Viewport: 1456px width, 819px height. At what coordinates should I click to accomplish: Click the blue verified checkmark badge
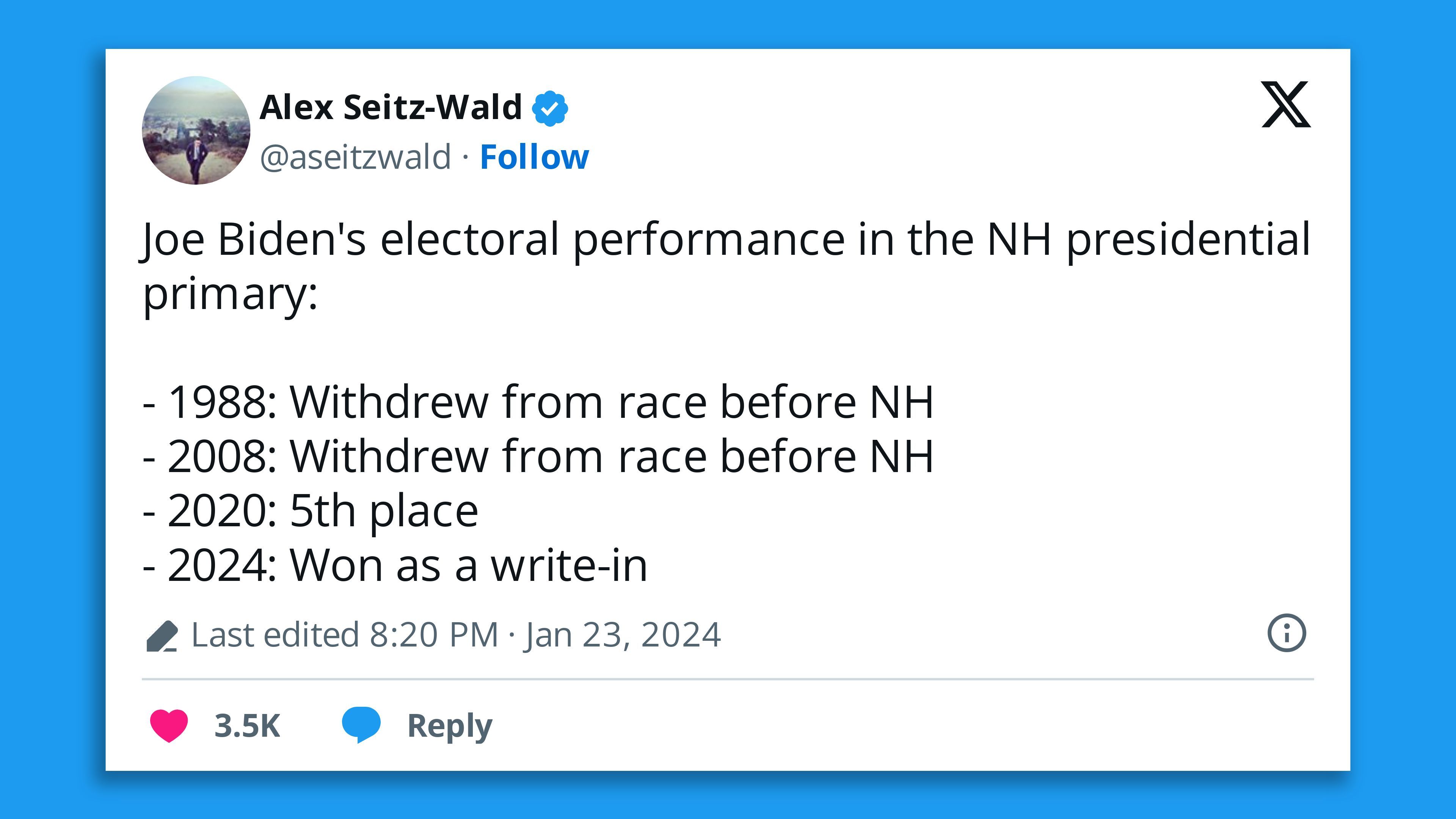549,108
